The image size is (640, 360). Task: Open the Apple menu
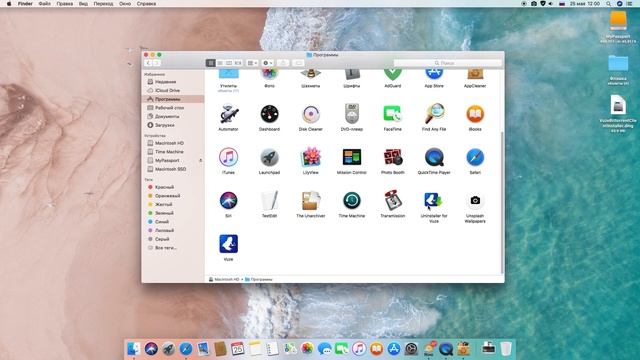click(9, 4)
